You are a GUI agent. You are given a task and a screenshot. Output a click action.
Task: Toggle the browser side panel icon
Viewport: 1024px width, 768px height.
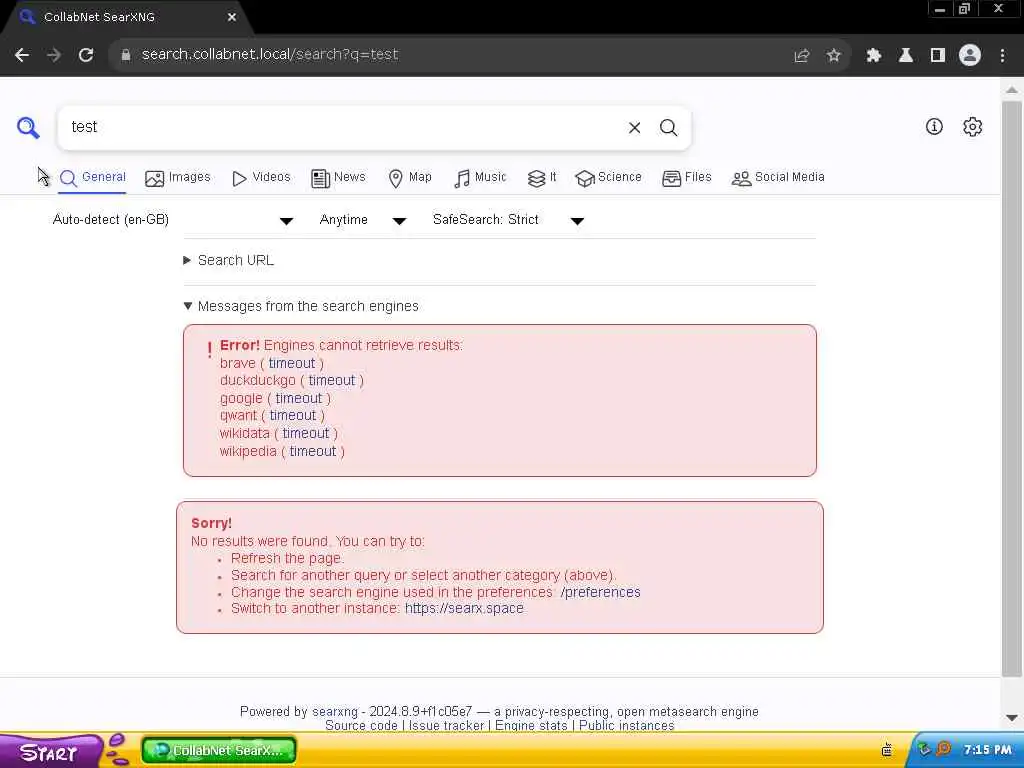click(x=937, y=56)
